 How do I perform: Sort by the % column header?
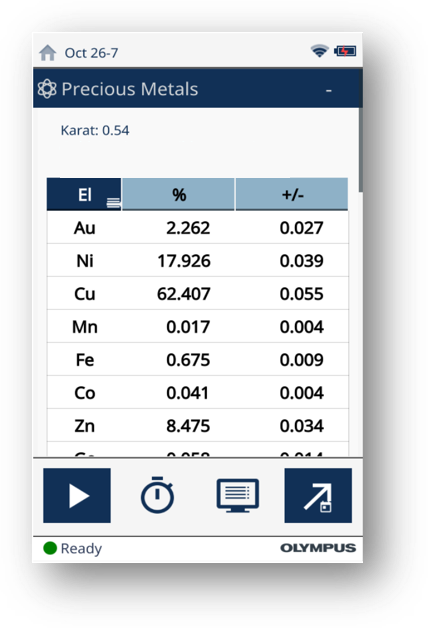click(x=179, y=195)
